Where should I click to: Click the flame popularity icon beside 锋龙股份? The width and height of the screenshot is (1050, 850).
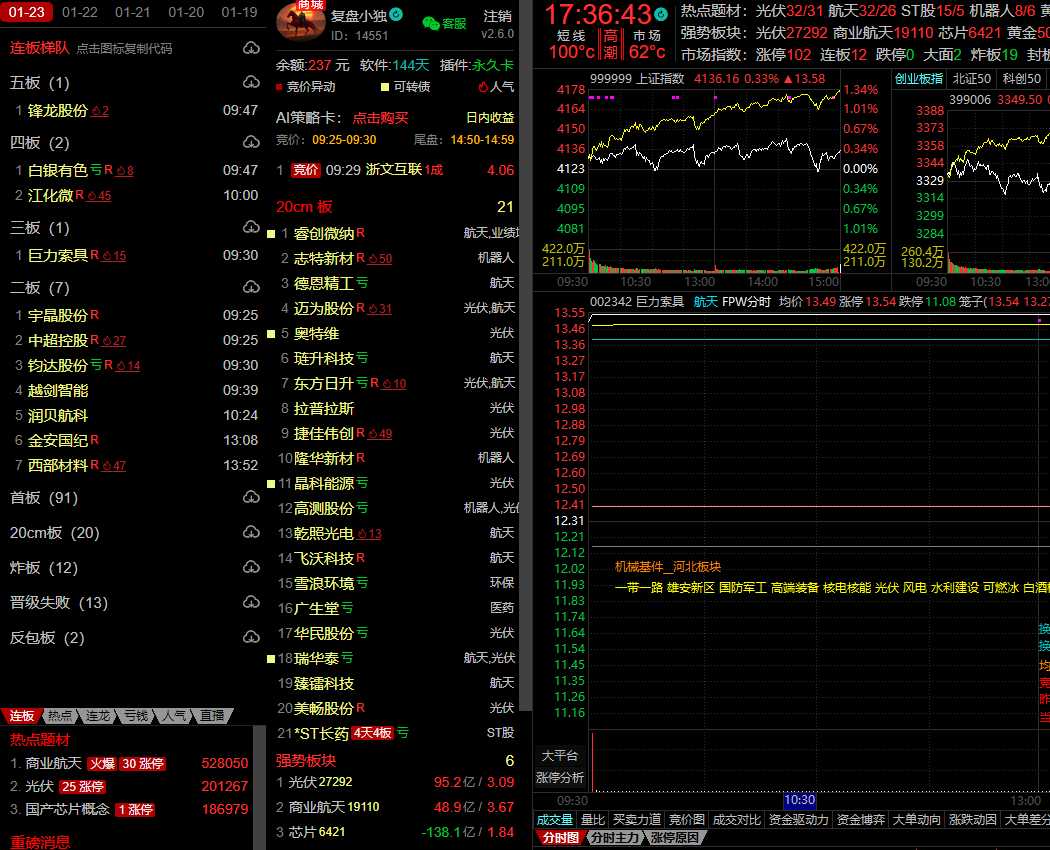(96, 112)
